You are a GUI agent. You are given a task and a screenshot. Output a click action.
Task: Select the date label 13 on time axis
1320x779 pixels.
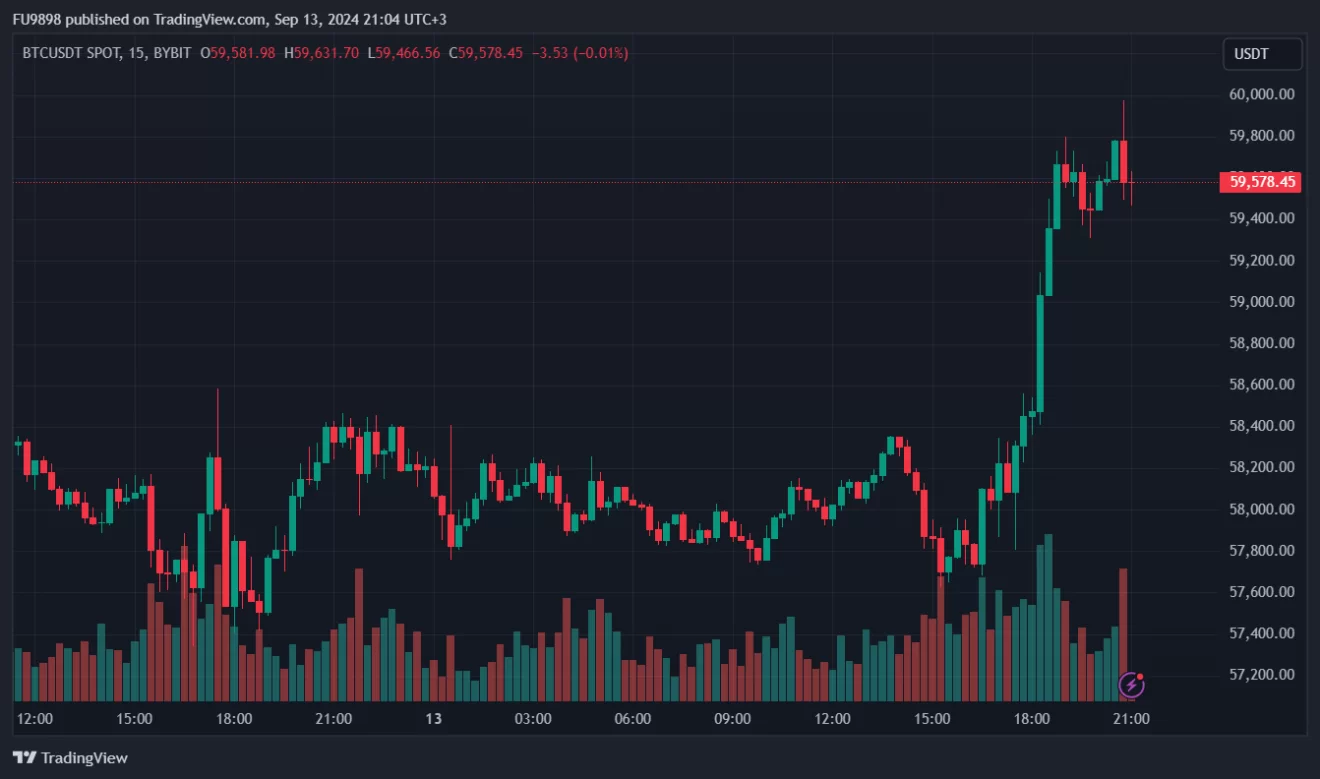433,718
